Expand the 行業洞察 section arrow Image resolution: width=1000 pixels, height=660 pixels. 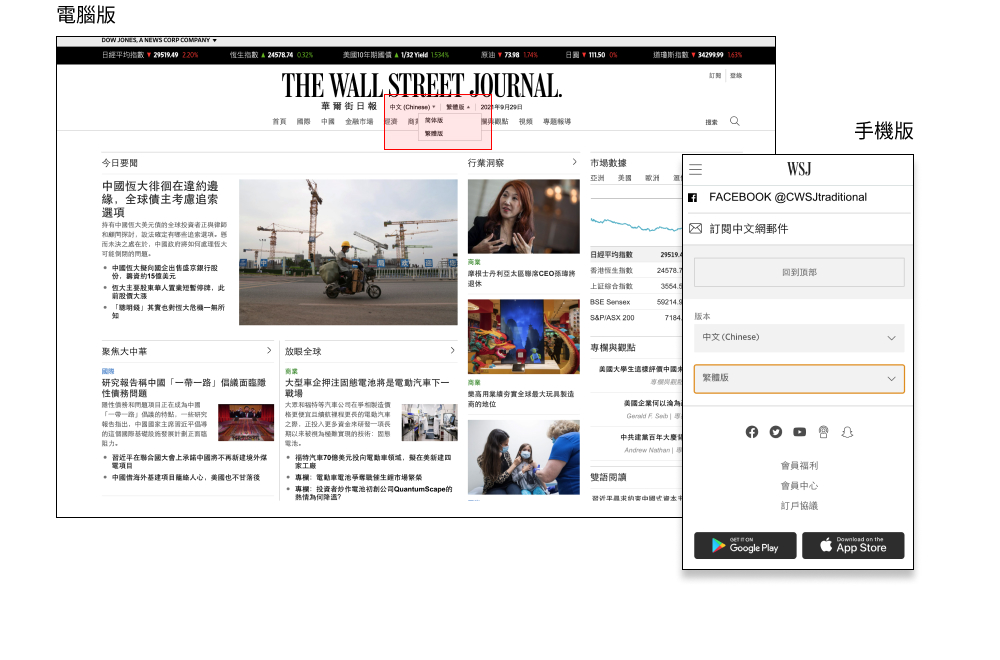tap(575, 162)
